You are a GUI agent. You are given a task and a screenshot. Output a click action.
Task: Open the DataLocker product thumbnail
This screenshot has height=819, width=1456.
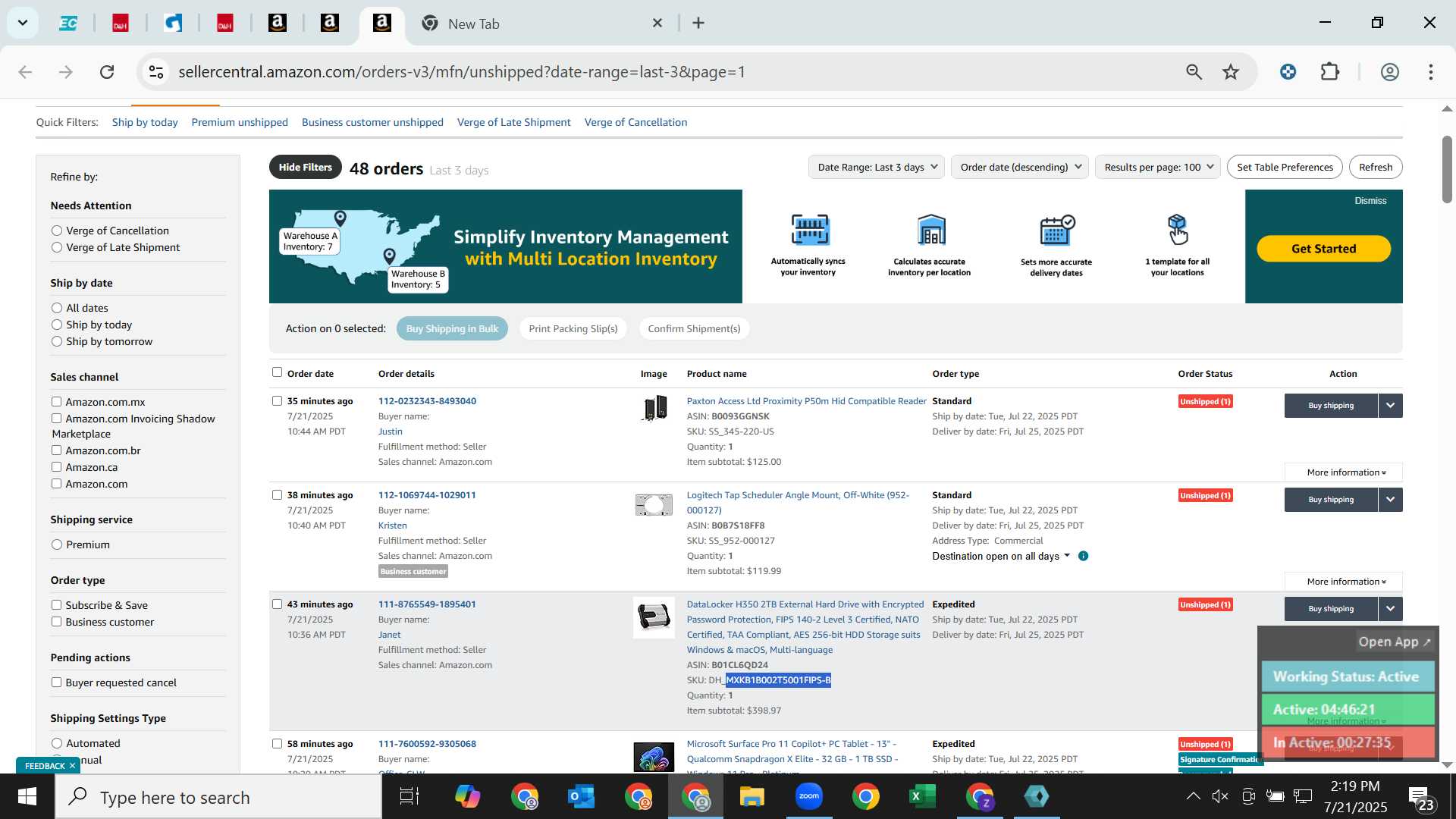tap(654, 617)
